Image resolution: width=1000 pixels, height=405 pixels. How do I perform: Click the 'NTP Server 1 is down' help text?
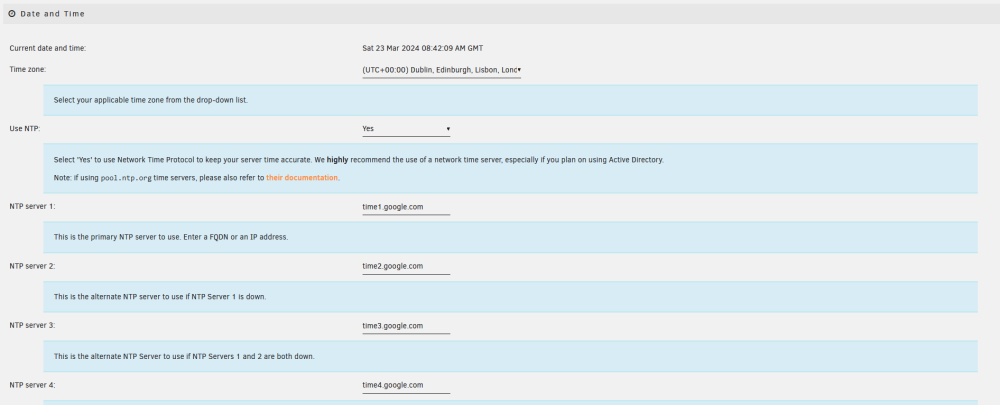(159, 297)
